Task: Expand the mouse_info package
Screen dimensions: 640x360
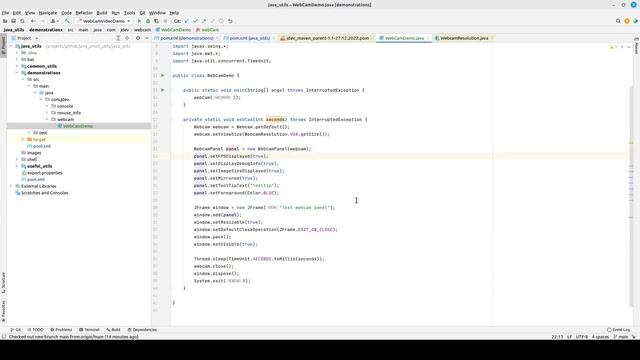Action: click(x=47, y=113)
